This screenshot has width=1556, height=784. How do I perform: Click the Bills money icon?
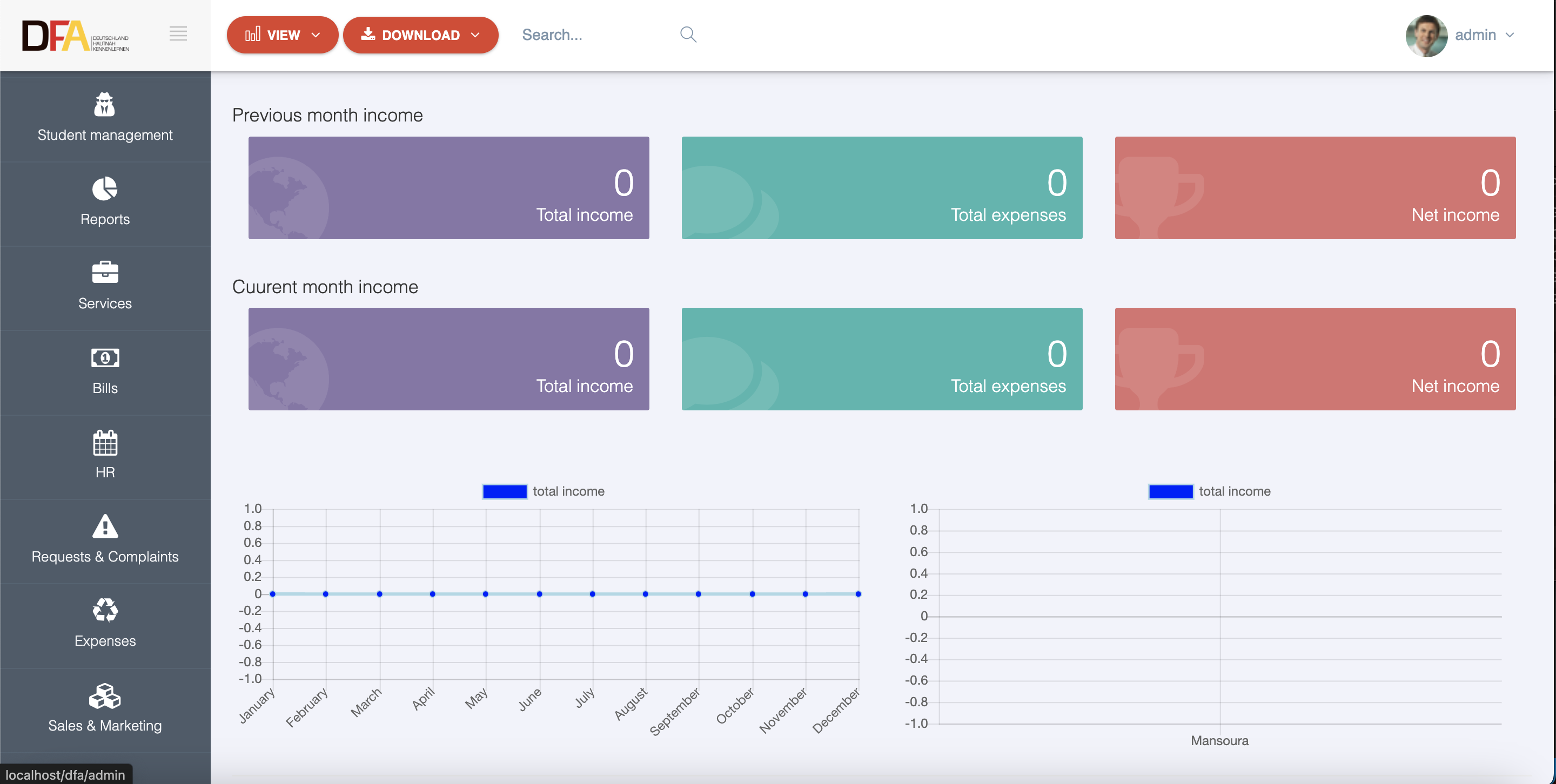tap(104, 357)
